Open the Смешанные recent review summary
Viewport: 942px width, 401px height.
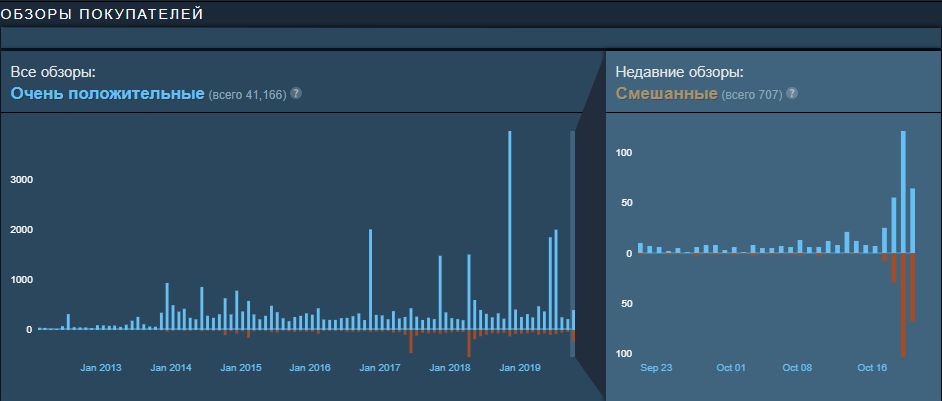click(666, 94)
